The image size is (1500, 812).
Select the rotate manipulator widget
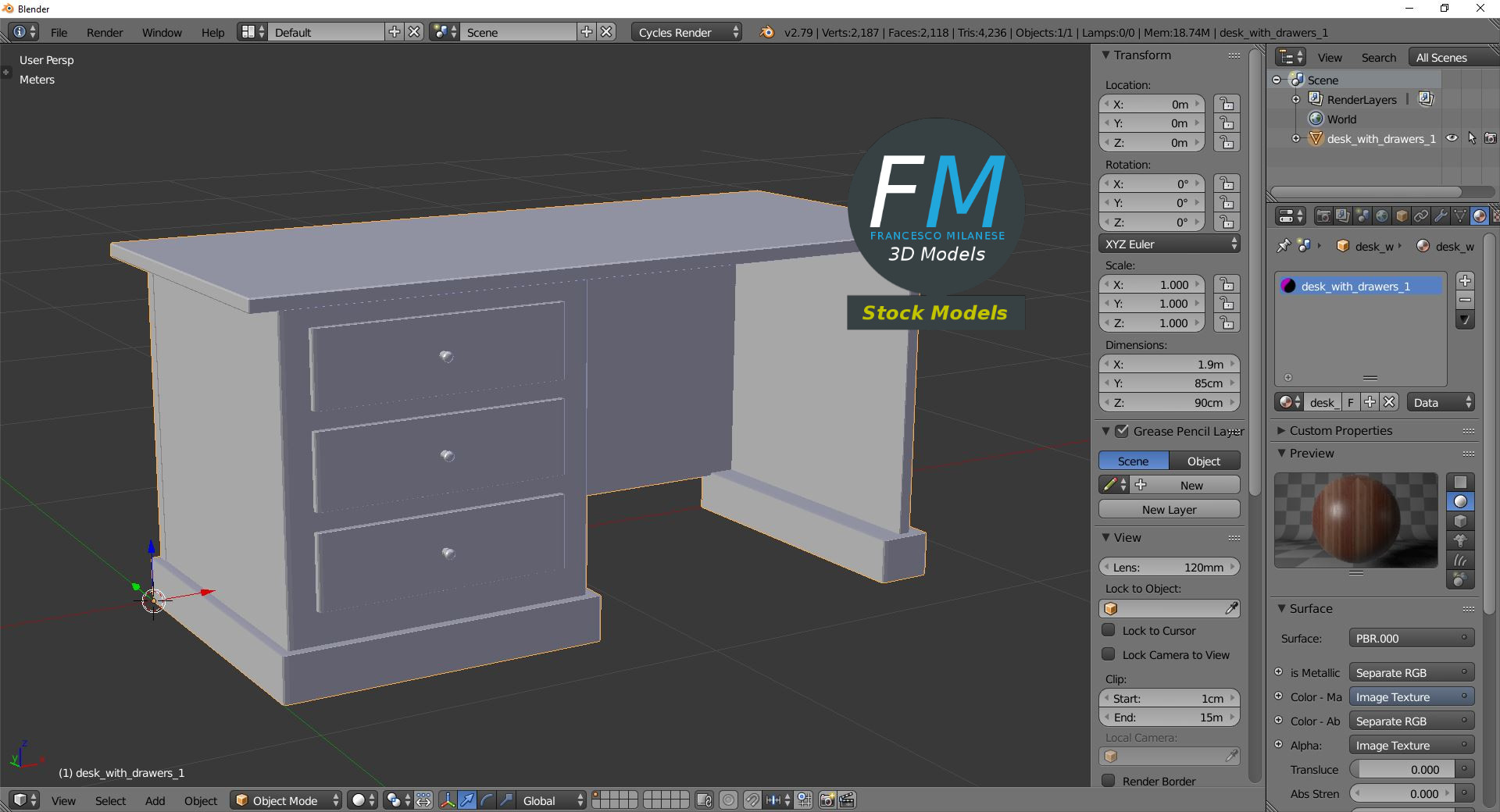tap(484, 800)
